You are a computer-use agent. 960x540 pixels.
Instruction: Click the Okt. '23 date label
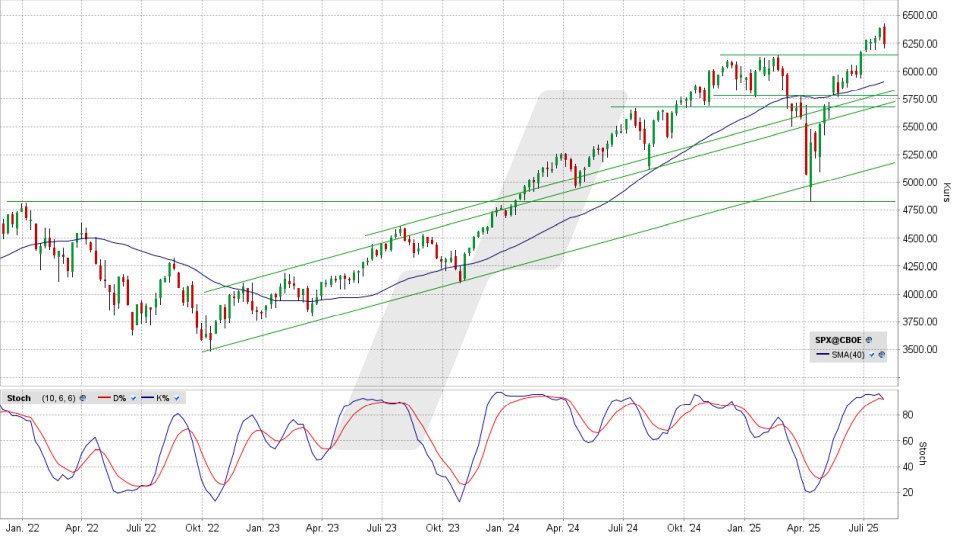443,528
